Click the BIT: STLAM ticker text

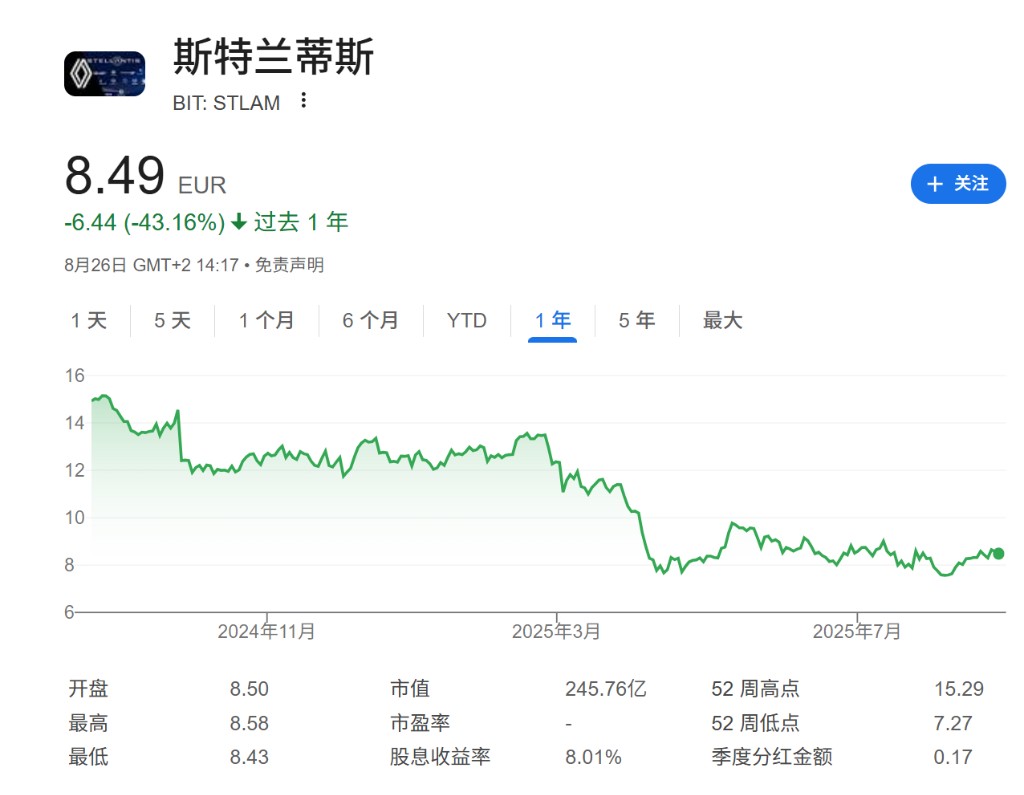click(x=226, y=103)
